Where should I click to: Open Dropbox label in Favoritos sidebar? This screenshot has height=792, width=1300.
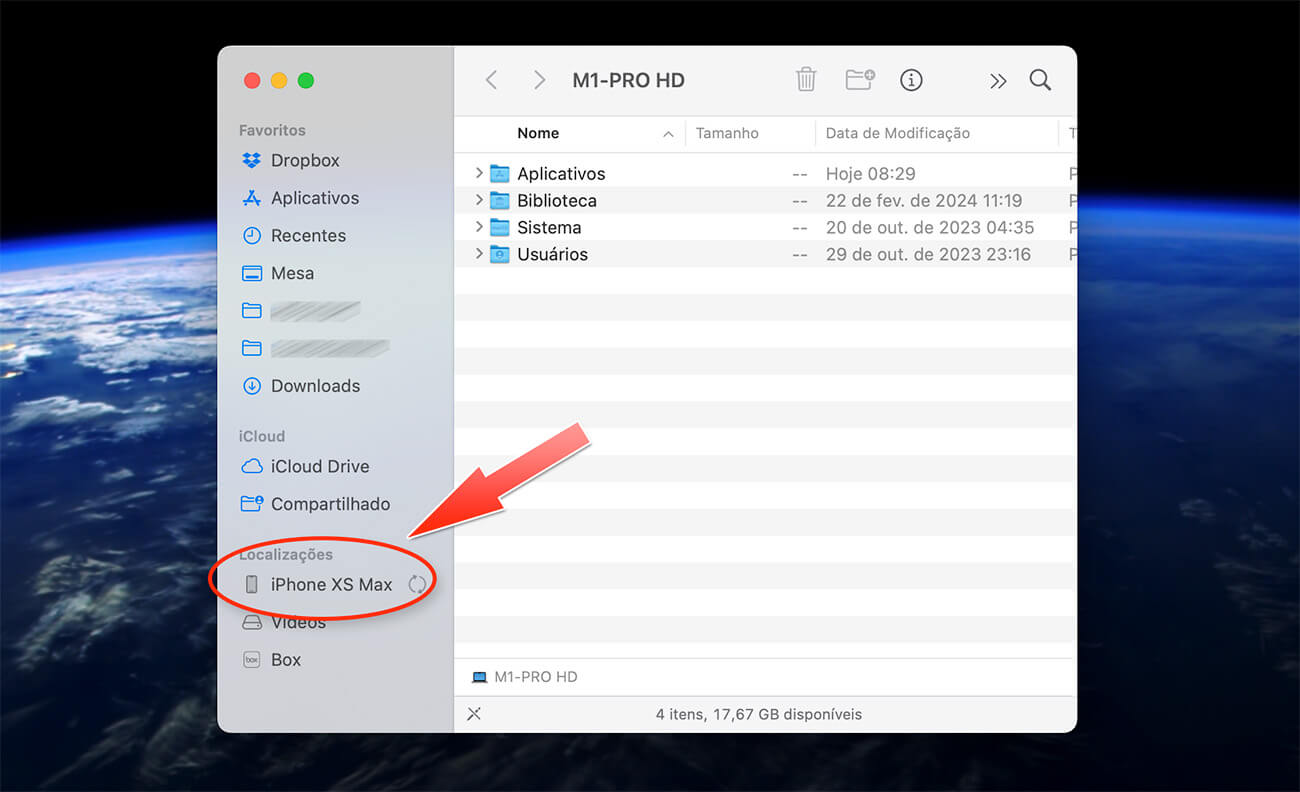305,160
